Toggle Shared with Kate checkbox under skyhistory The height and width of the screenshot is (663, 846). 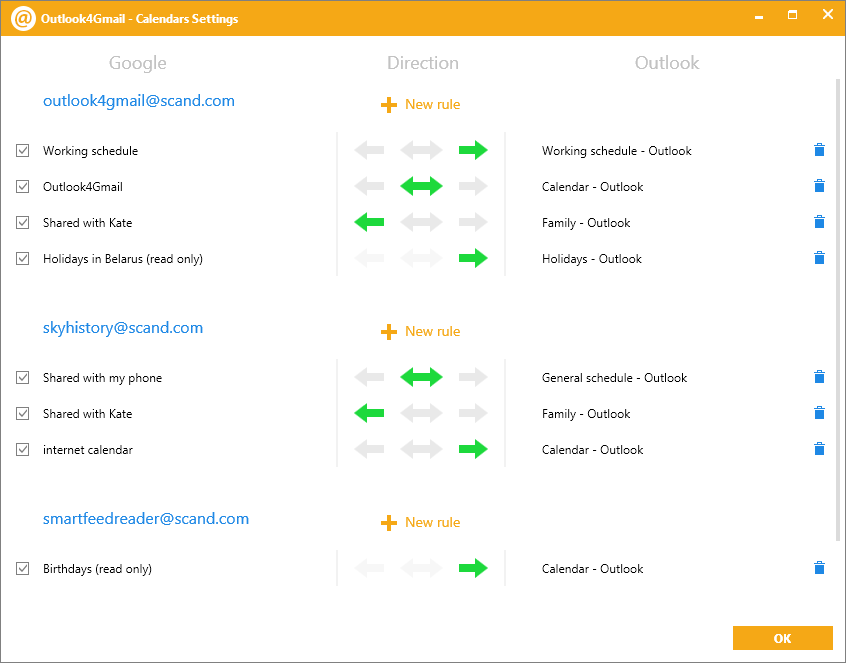click(23, 414)
